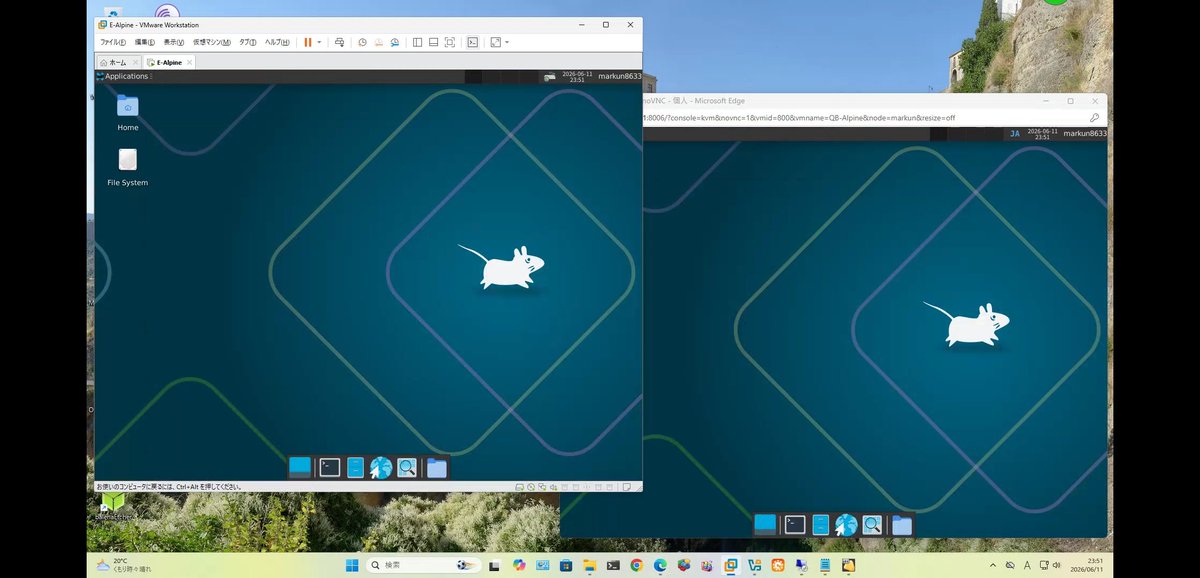Launch Application Finder from QB-Alpine dock
Image resolution: width=1200 pixels, height=578 pixels.
click(x=872, y=524)
